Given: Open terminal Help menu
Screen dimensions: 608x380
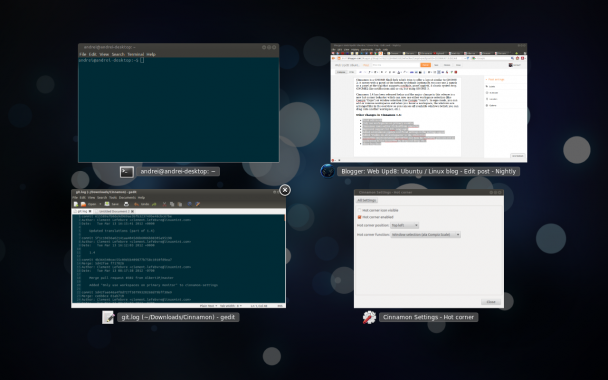Looking at the screenshot, I should click(x=151, y=54).
